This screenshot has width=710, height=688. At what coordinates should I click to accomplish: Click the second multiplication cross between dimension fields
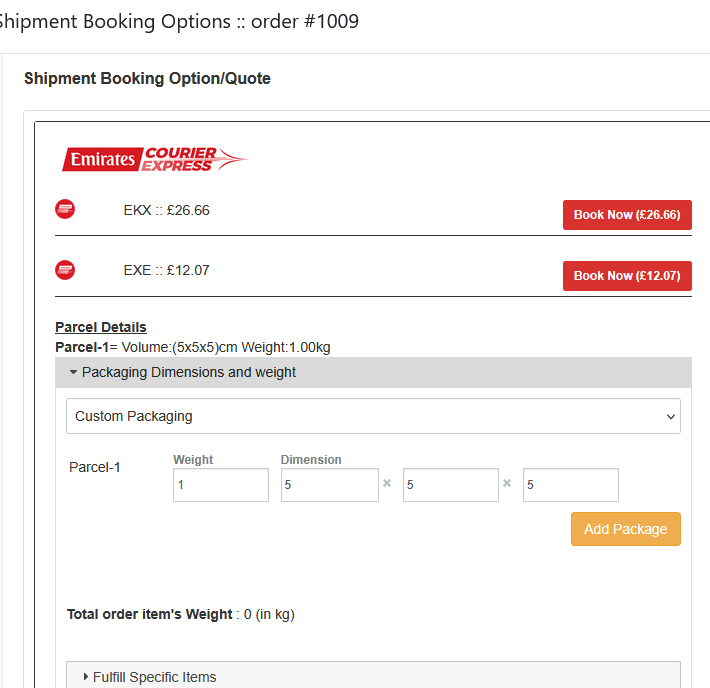tap(507, 483)
